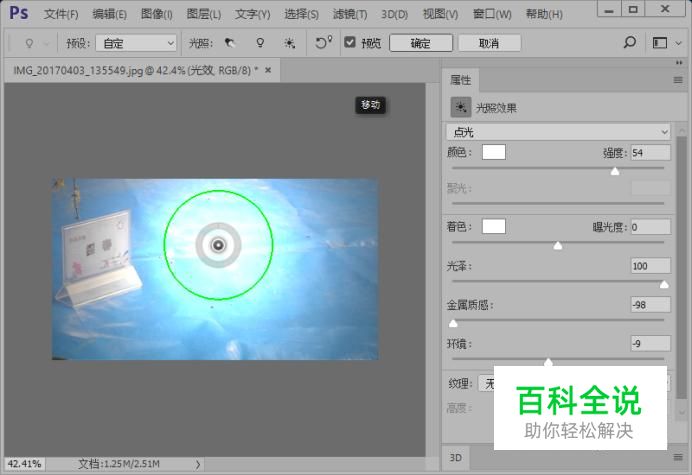692x475 pixels.
Task: Click the Photoshop Ps logo
Action: [19, 13]
